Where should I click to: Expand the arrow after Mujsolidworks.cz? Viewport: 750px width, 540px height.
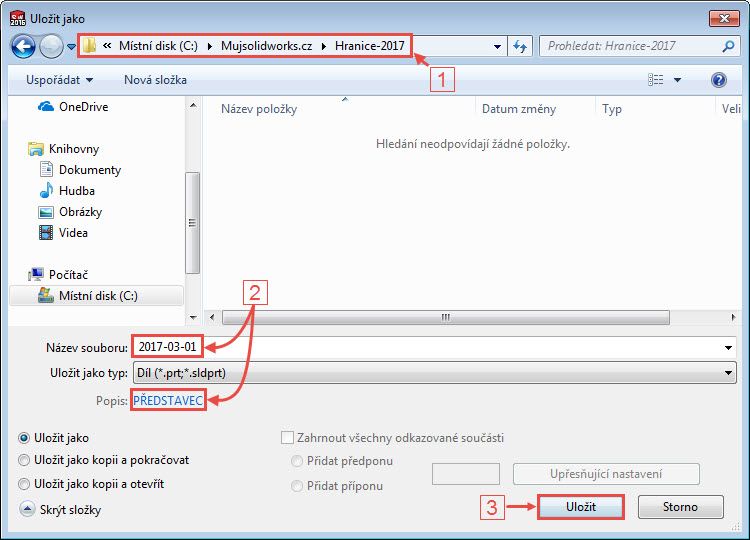[x=324, y=46]
